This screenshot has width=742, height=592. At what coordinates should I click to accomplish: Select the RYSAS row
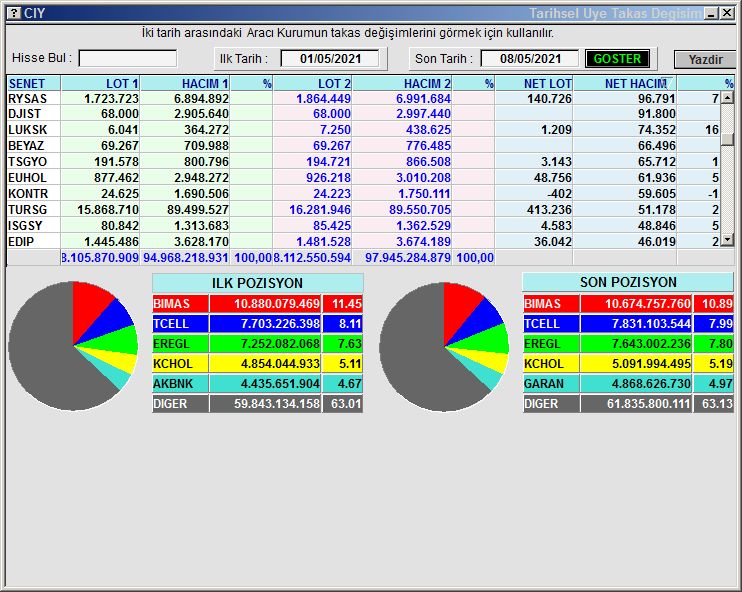click(x=364, y=98)
